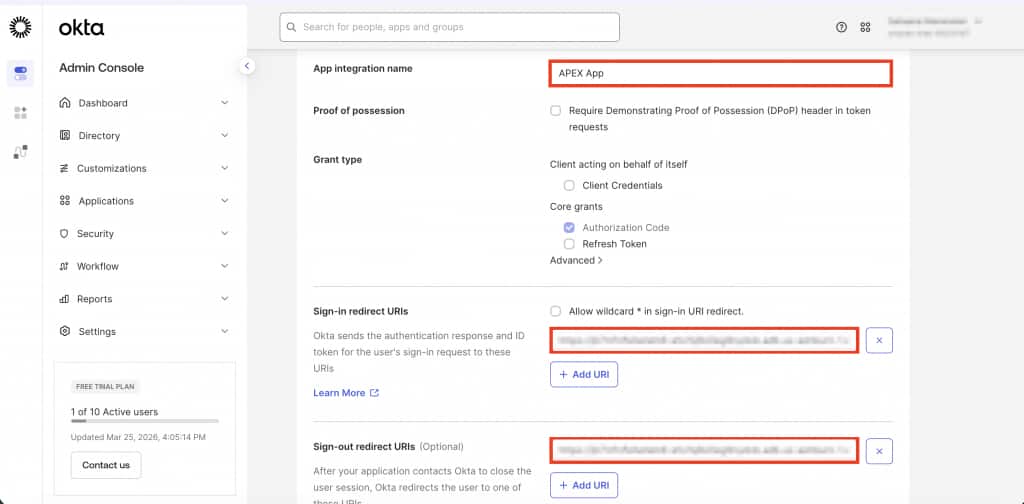Viewport: 1024px width, 504px height.
Task: Click the Directory icon
Action: (x=65, y=135)
